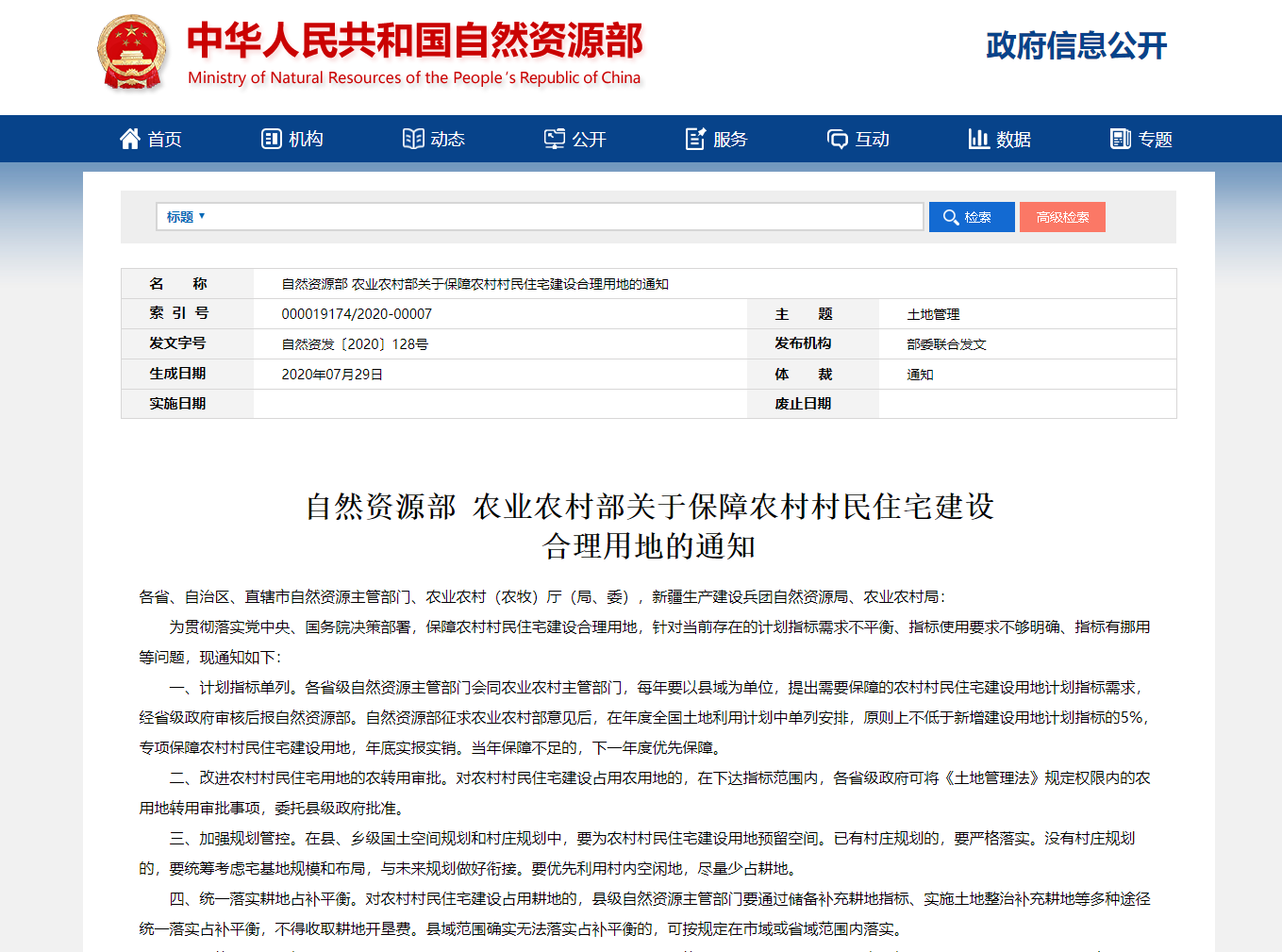Open the 机构 navigation item

(291, 139)
